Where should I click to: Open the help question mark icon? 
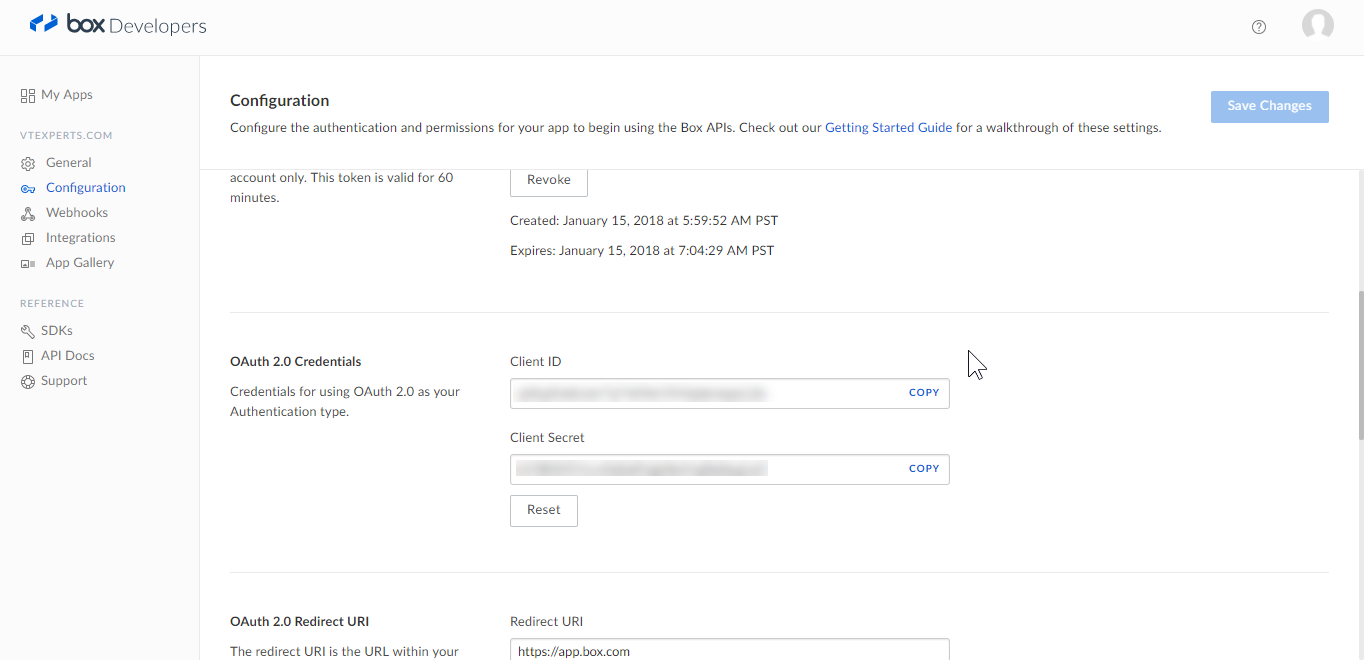coord(1259,27)
